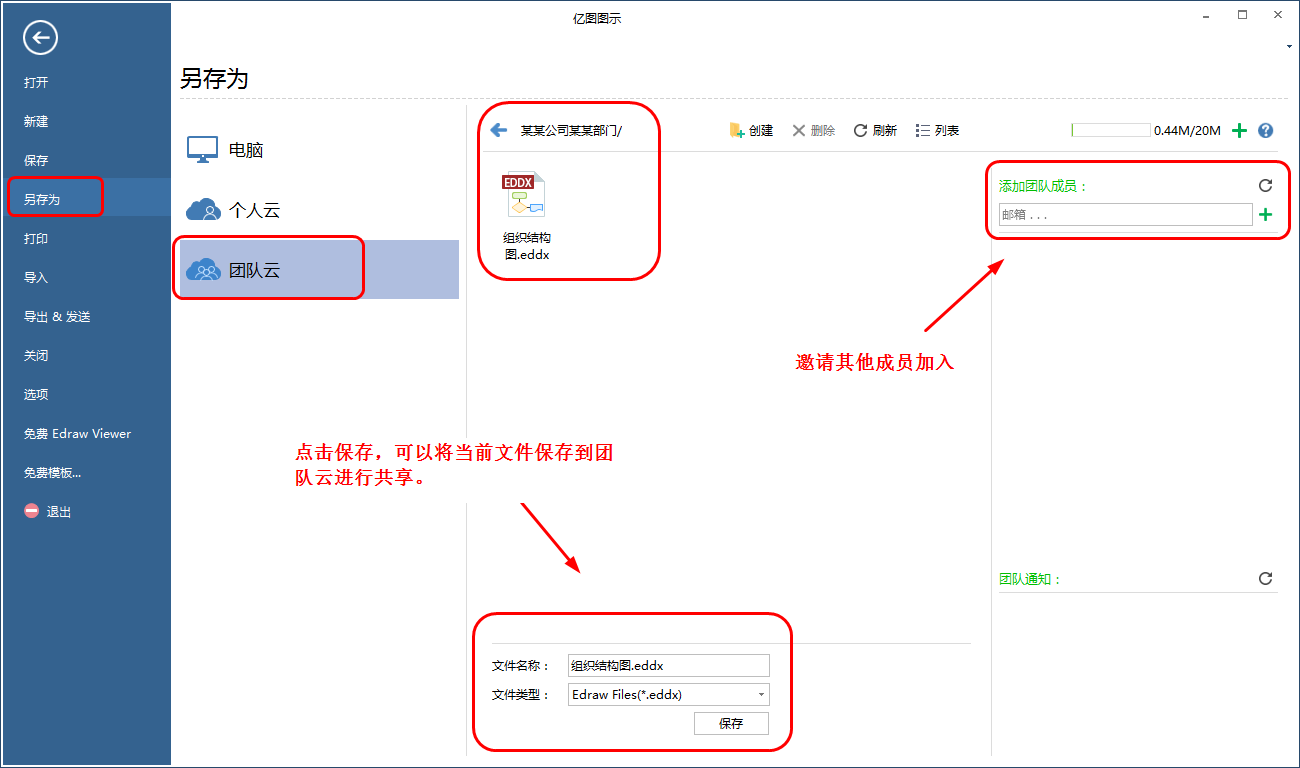Click the 0.44M/20M storage text
Viewport: 1300px width, 768px height.
[x=1187, y=130]
